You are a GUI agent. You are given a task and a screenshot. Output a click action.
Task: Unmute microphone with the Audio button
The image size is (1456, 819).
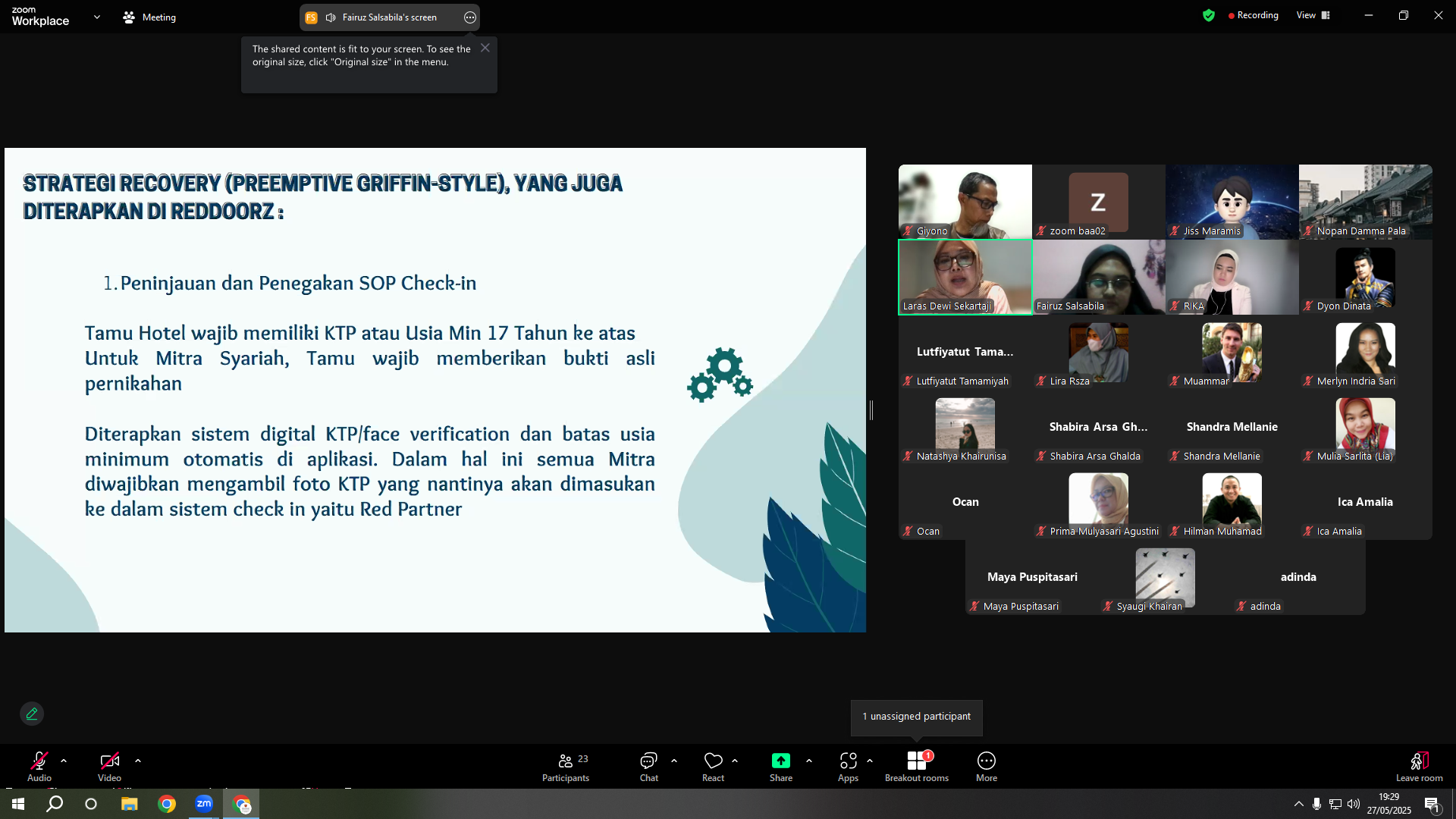point(39,766)
